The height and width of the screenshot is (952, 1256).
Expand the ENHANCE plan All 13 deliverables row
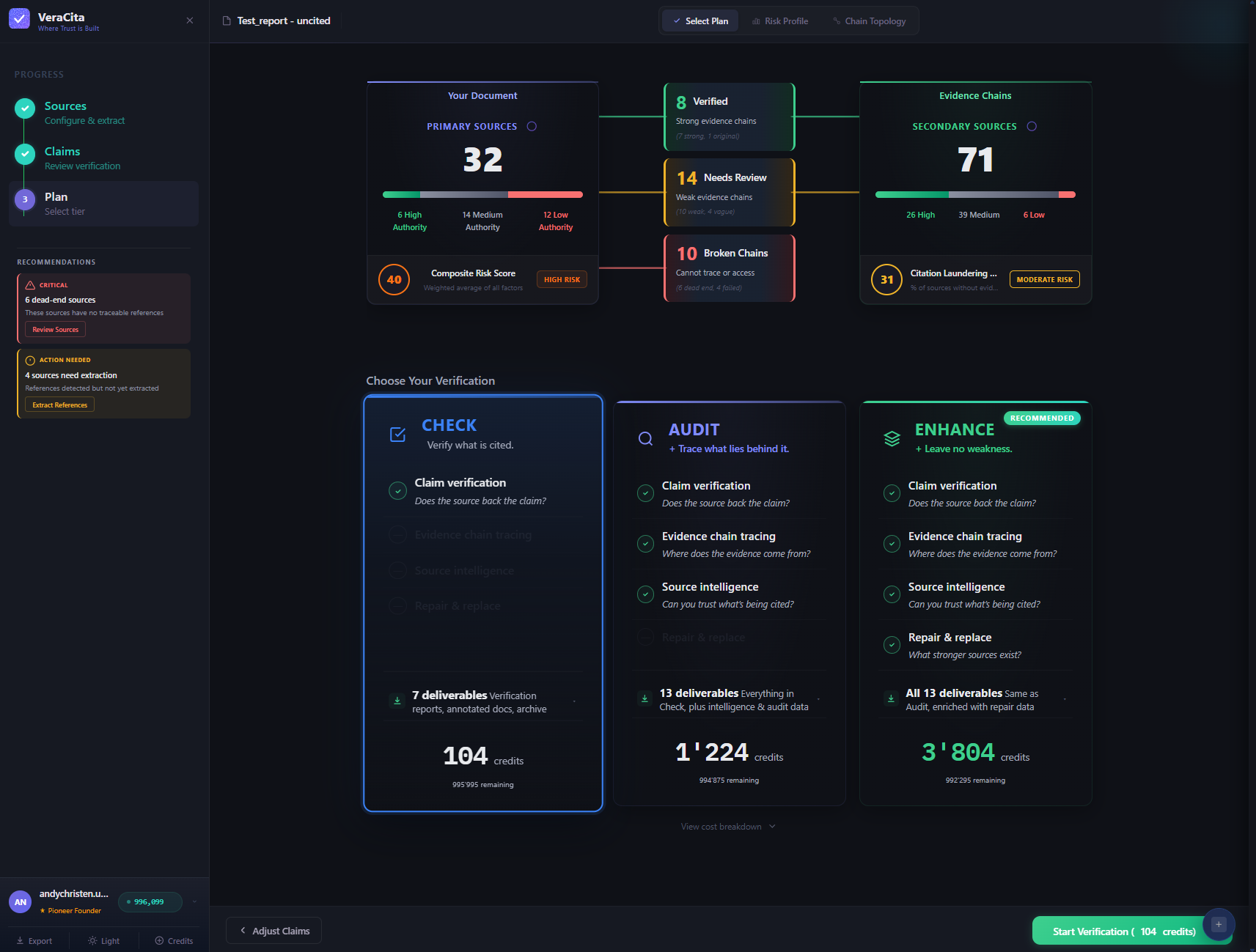pyautogui.click(x=976, y=699)
